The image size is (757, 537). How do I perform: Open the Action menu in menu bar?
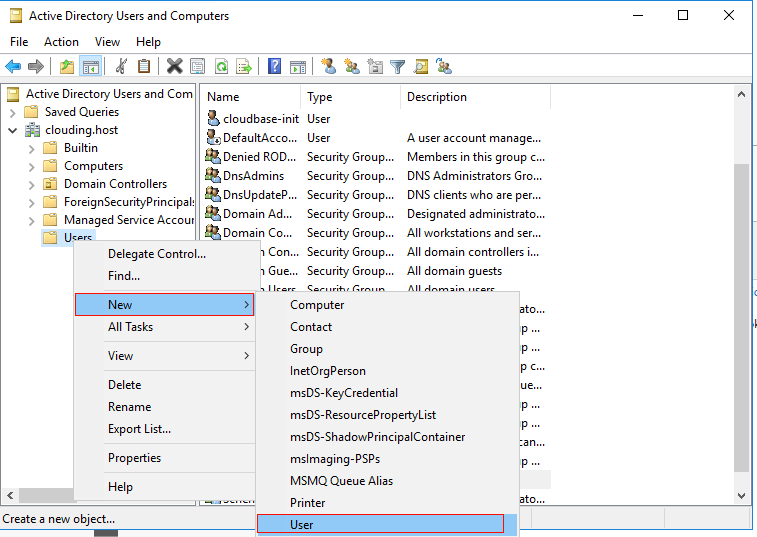[61, 42]
